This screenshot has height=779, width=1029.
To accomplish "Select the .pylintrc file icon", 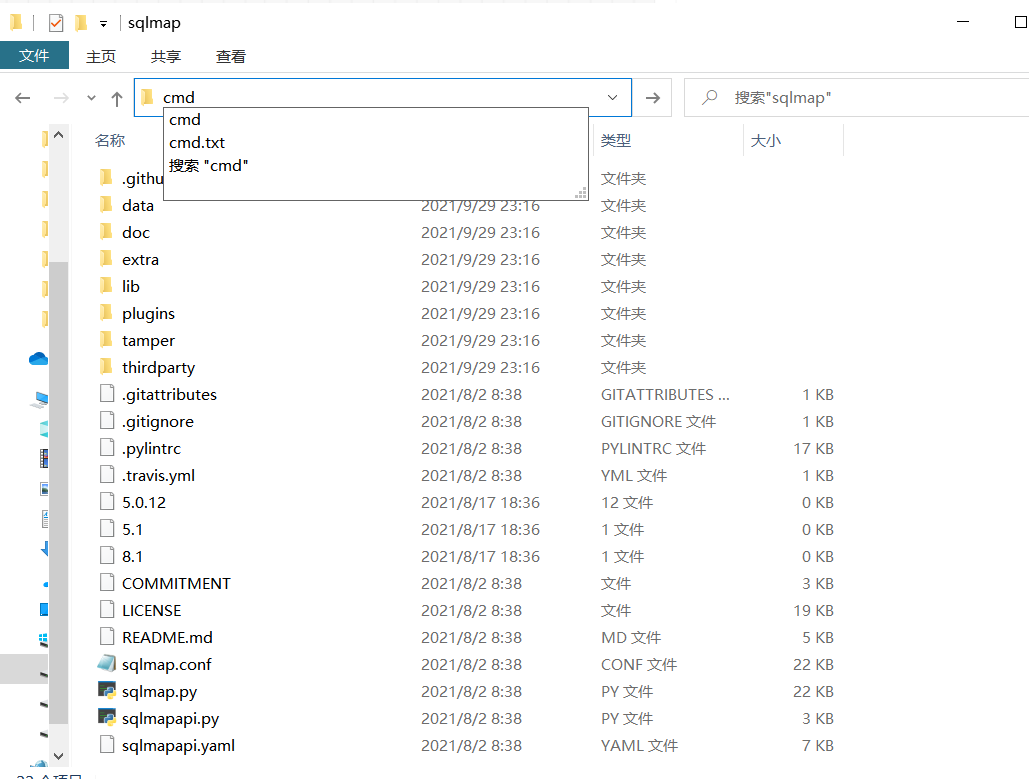I will tap(107, 447).
